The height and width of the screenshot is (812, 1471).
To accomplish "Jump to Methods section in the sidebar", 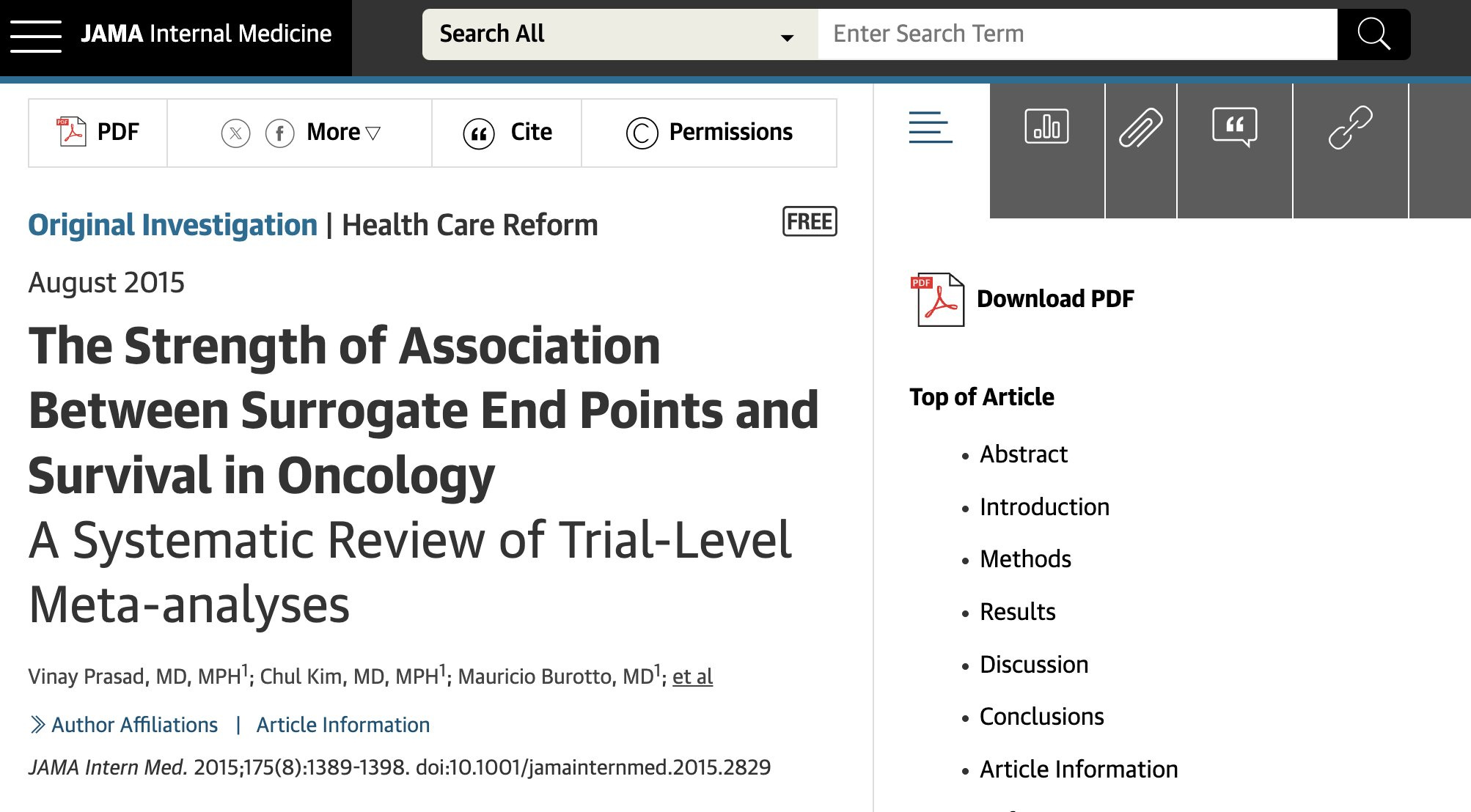I will click(1025, 559).
